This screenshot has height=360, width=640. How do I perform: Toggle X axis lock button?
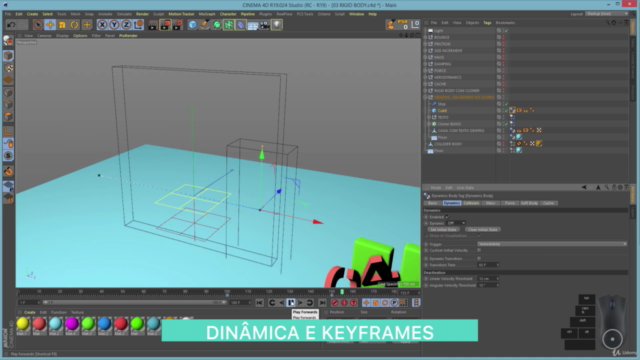click(x=102, y=25)
